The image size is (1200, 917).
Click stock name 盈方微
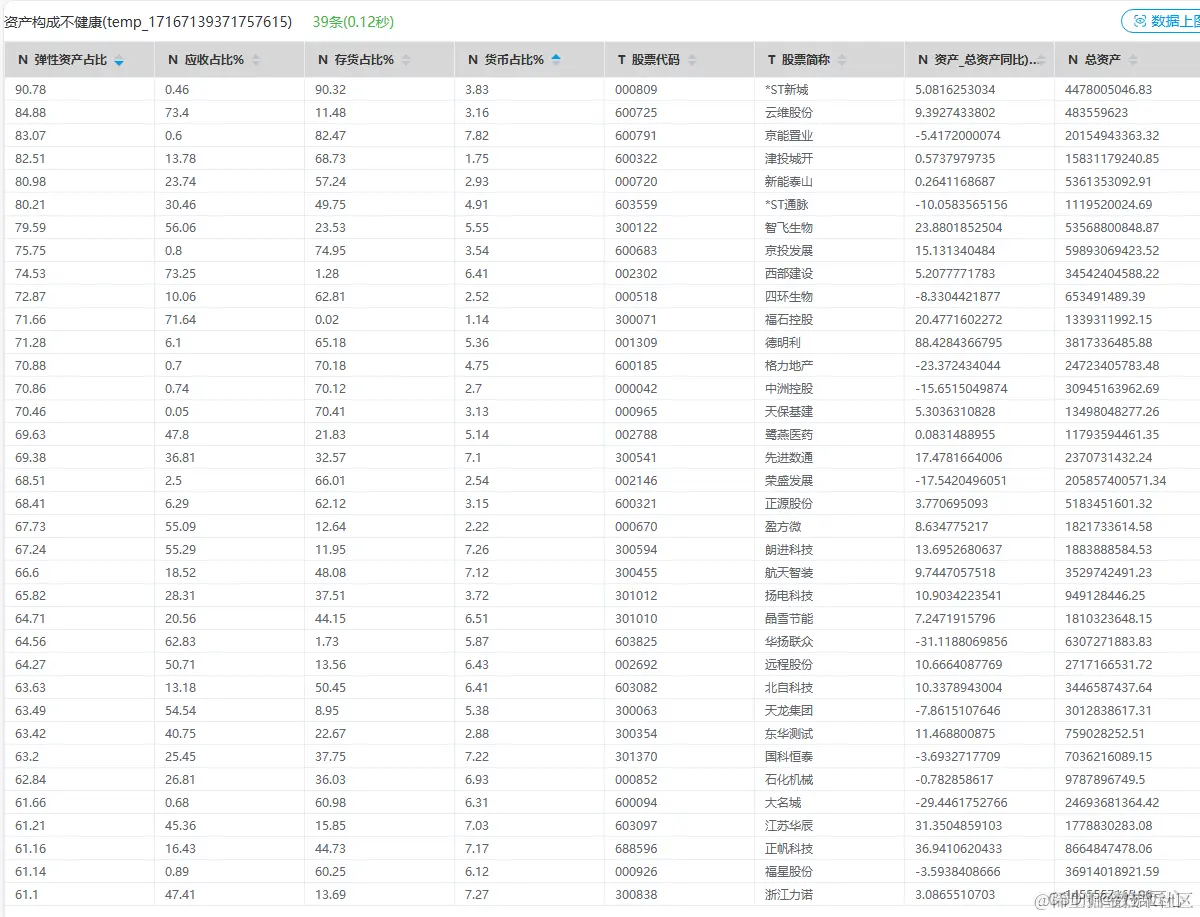[x=783, y=527]
